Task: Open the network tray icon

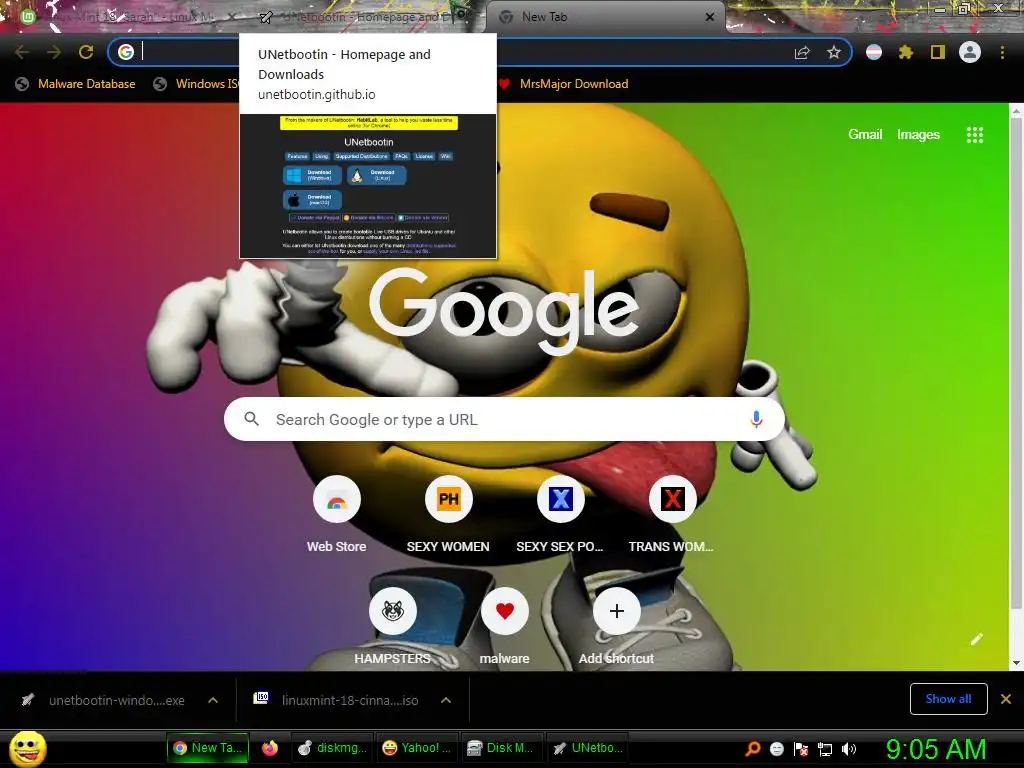Action: (x=825, y=749)
